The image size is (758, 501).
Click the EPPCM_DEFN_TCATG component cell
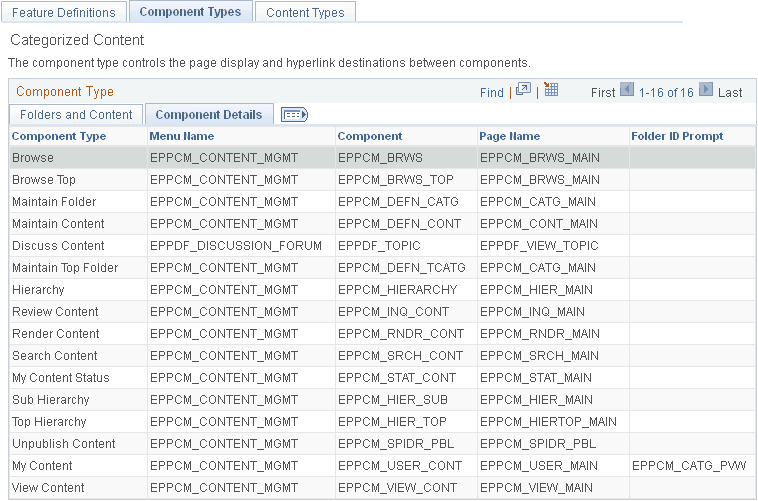[406, 268]
